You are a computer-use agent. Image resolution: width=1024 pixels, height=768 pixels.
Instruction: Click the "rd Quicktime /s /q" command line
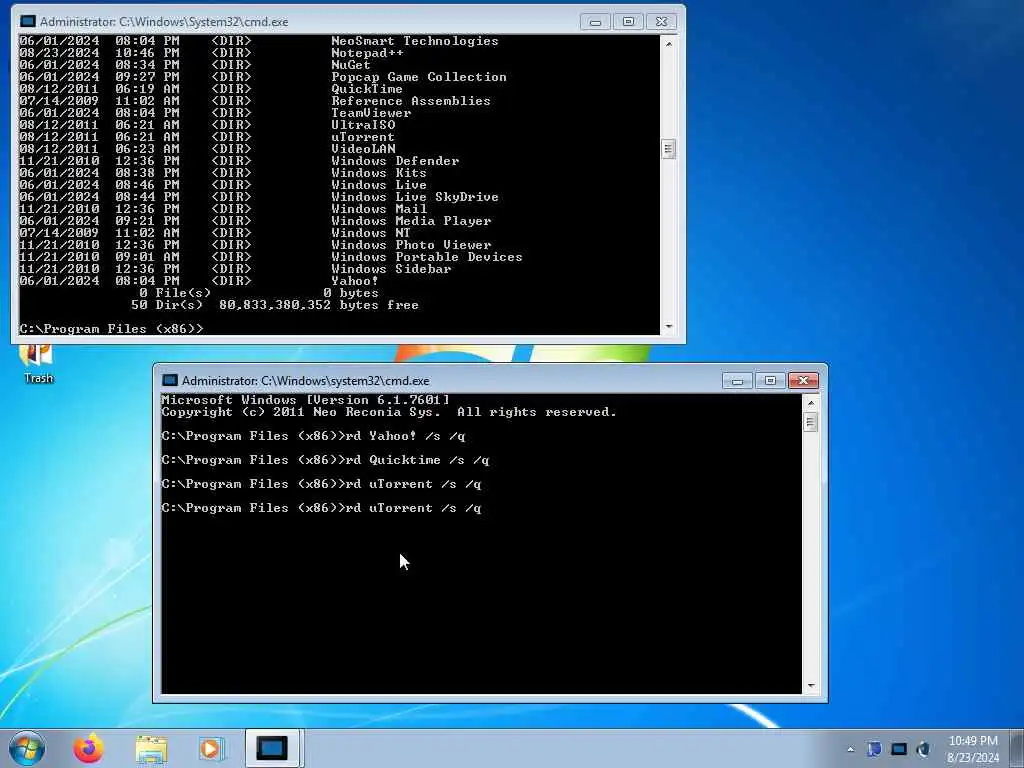coord(325,460)
